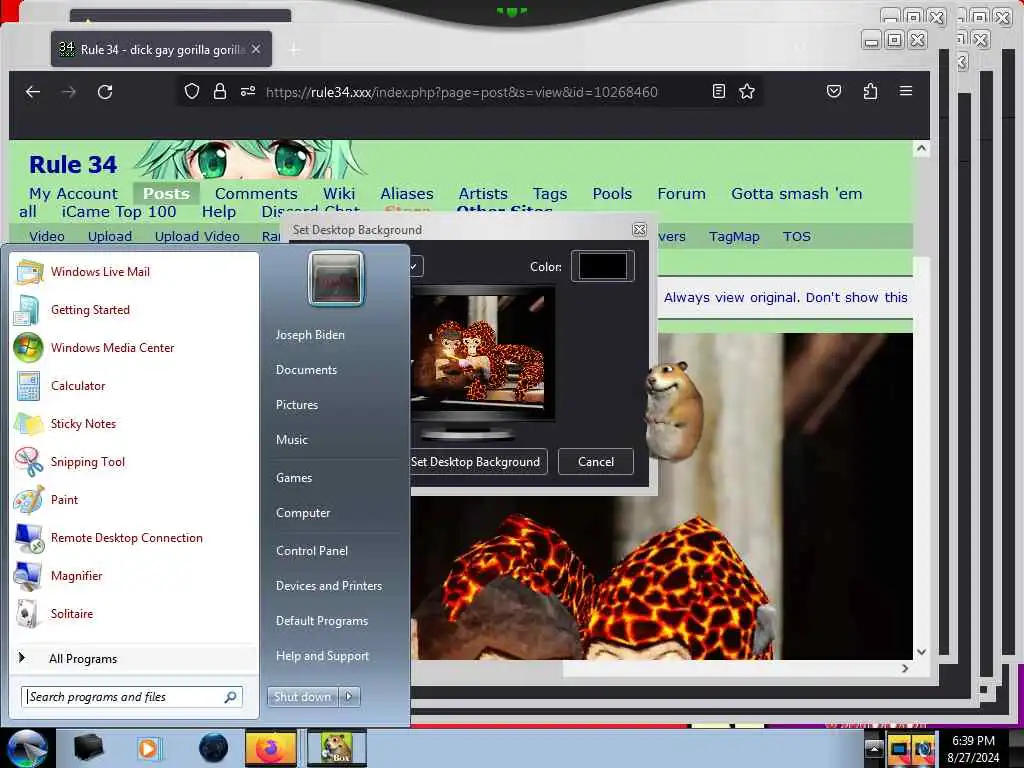The height and width of the screenshot is (768, 1024).
Task: Open the Shut down options arrow
Action: (349, 697)
